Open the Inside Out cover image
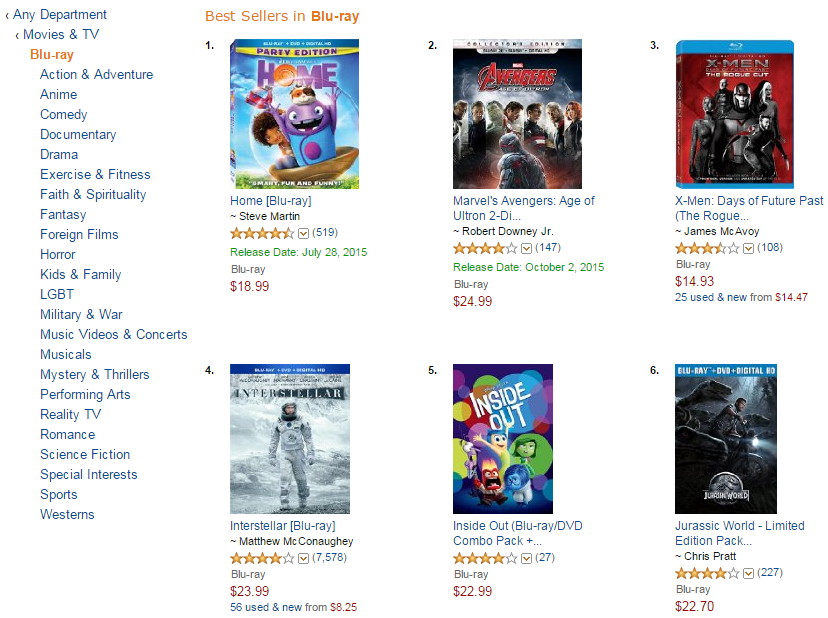 point(503,439)
